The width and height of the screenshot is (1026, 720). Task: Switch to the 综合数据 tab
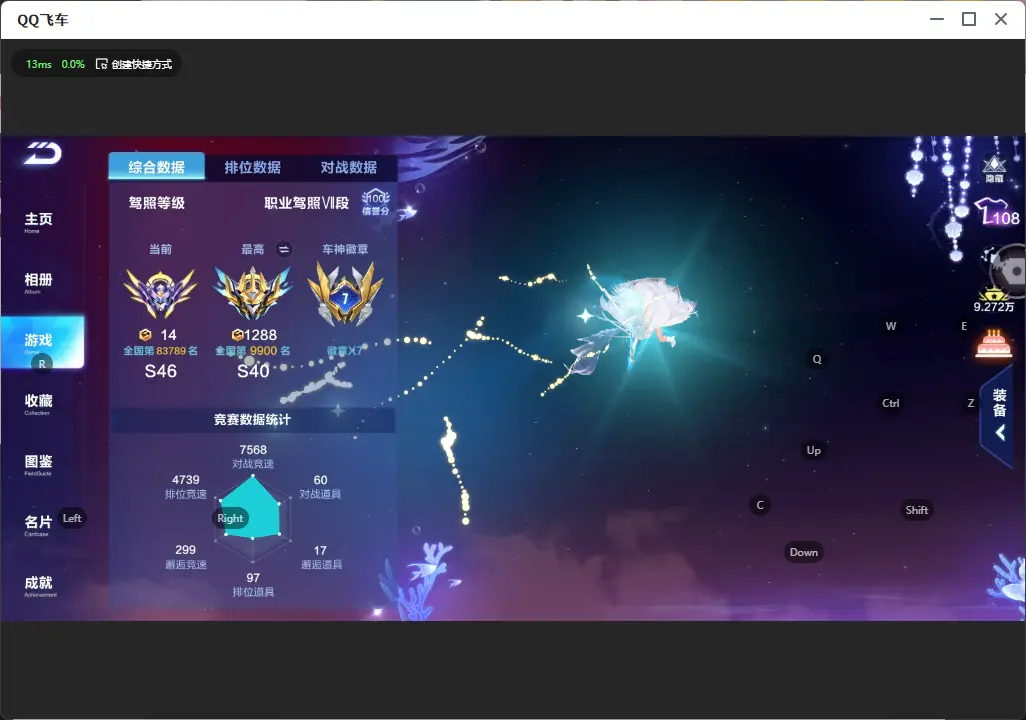(156, 167)
